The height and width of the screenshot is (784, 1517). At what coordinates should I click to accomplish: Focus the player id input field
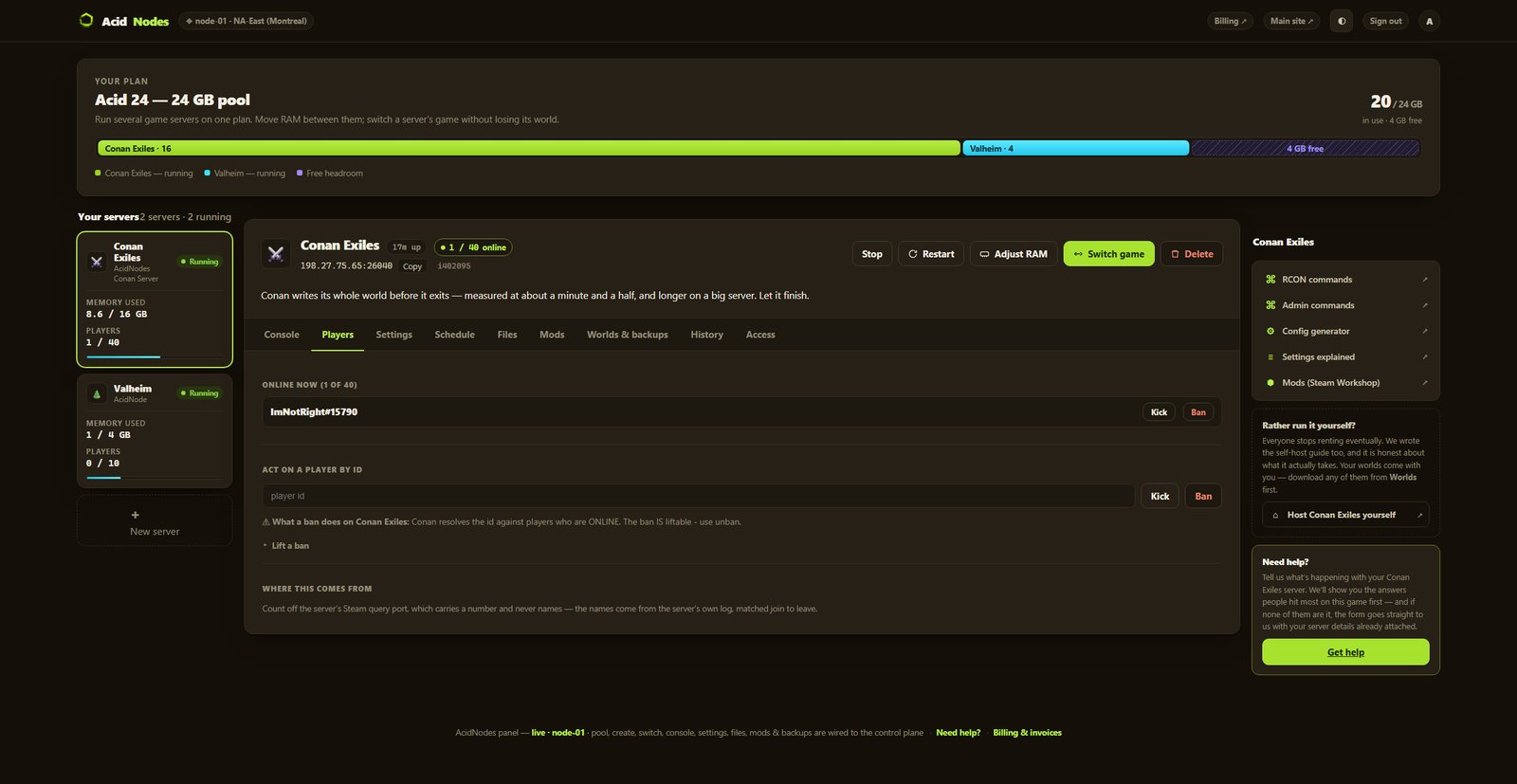(x=699, y=496)
